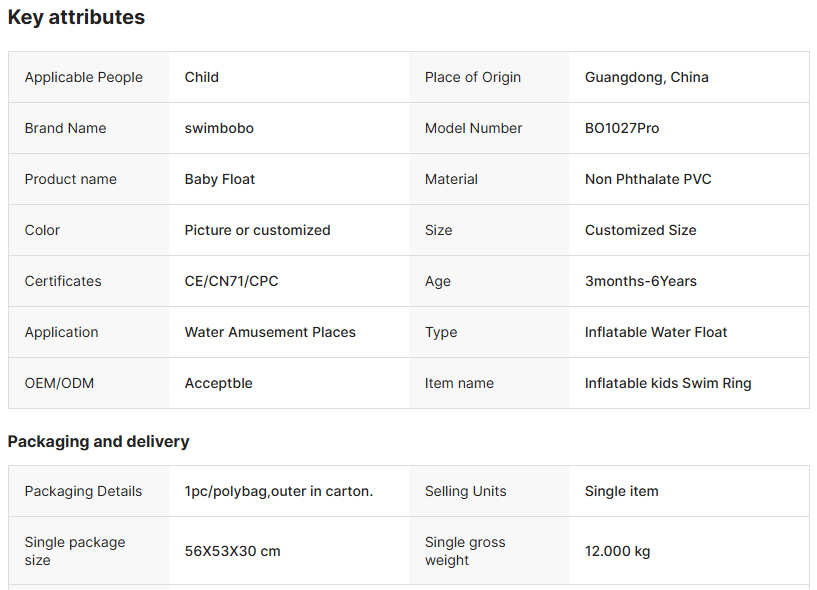Select the CE/CN71/CPC certificates value
This screenshot has height=590, width=817.
click(x=231, y=281)
